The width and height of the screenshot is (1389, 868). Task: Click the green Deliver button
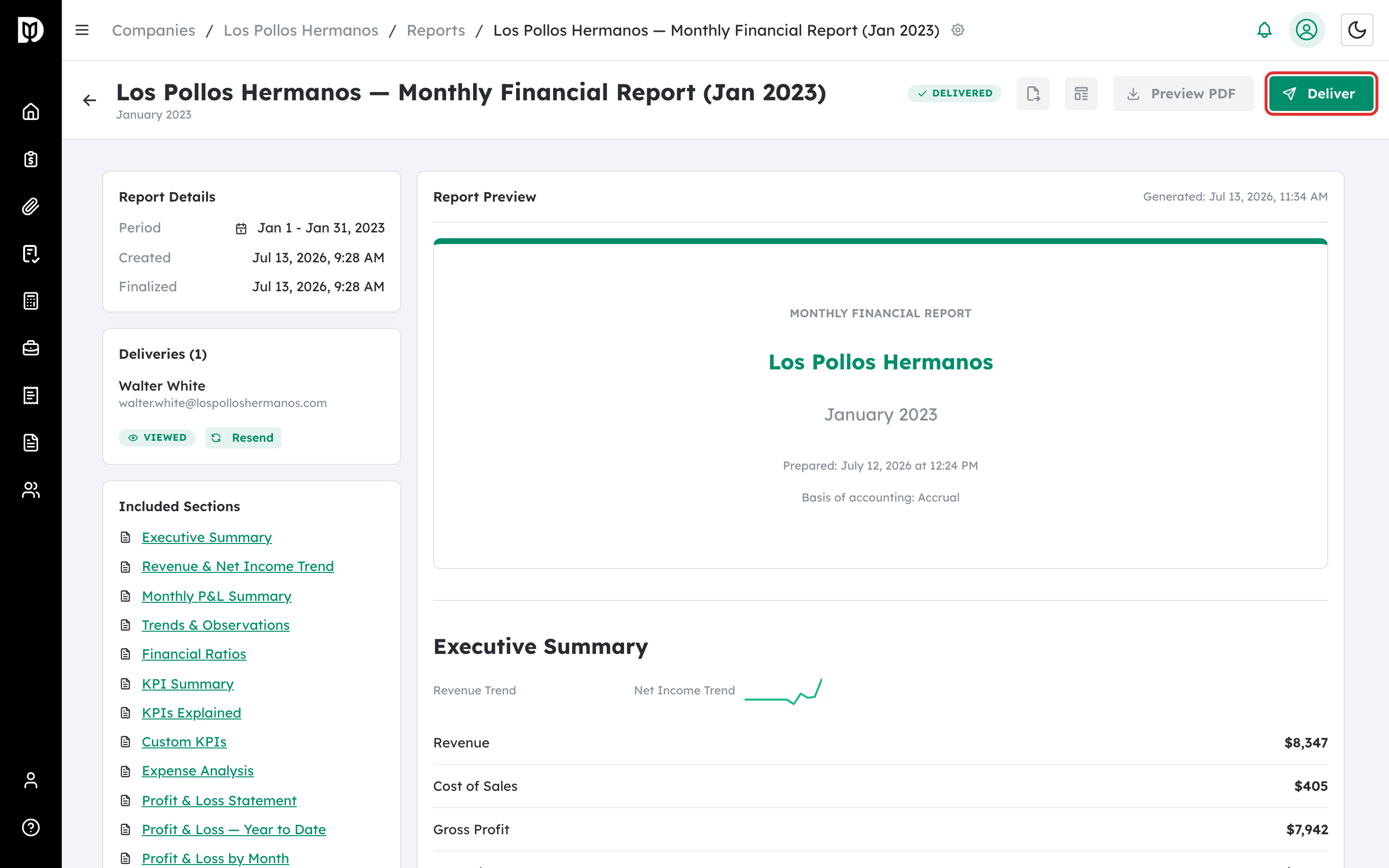(1321, 94)
